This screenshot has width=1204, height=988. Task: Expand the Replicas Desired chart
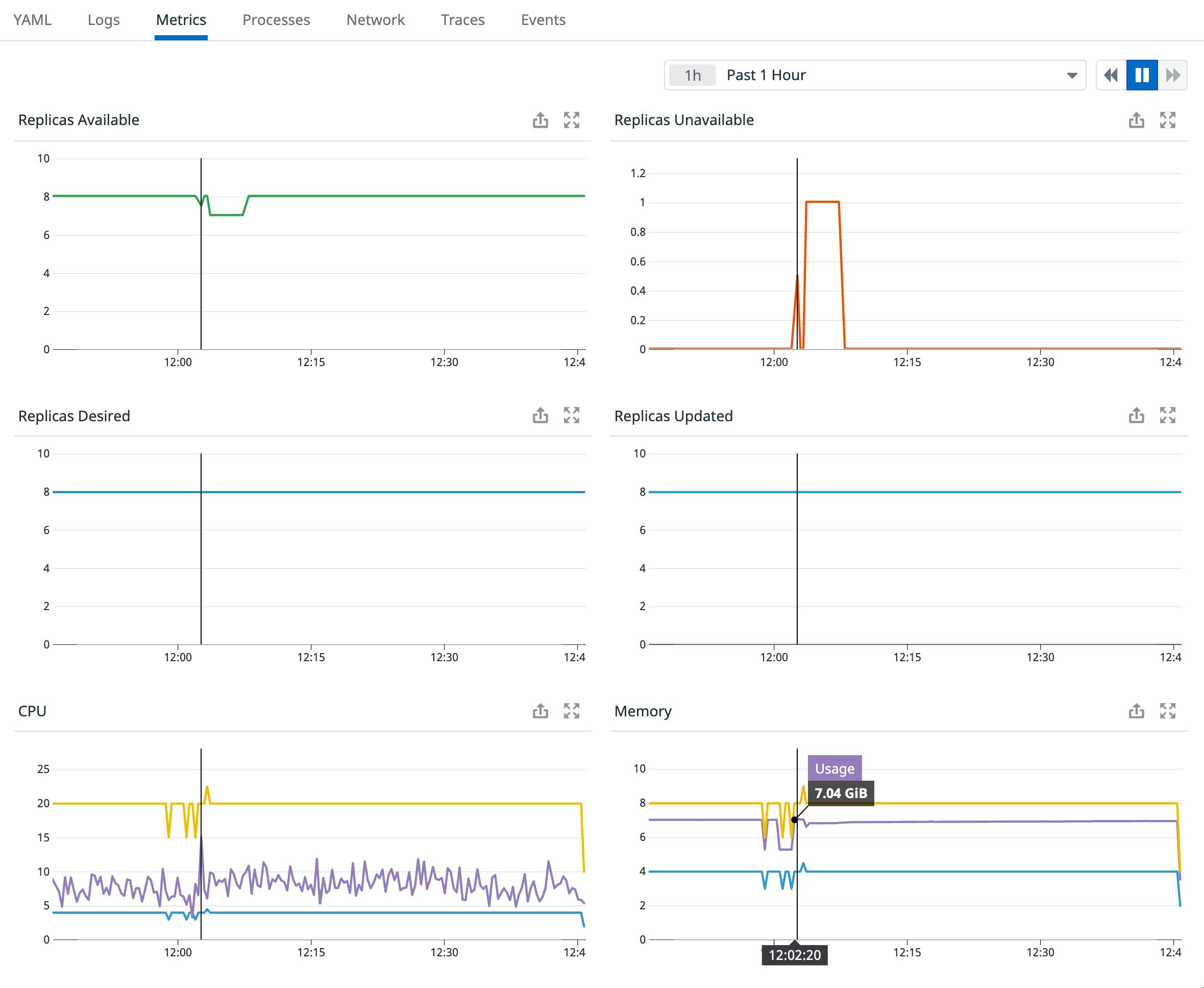tap(573, 416)
